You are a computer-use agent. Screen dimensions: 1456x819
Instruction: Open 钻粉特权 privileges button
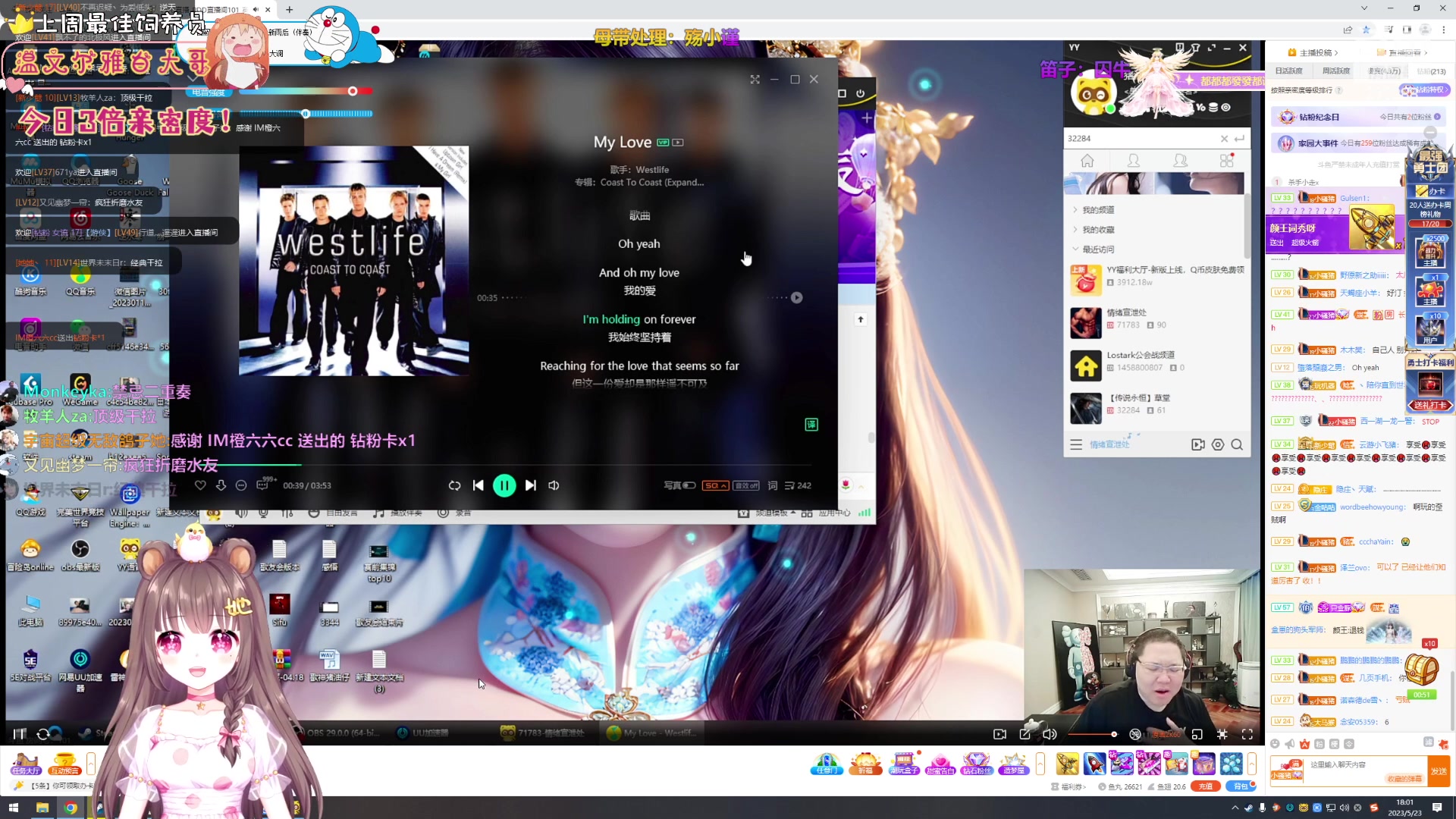(x=1423, y=90)
